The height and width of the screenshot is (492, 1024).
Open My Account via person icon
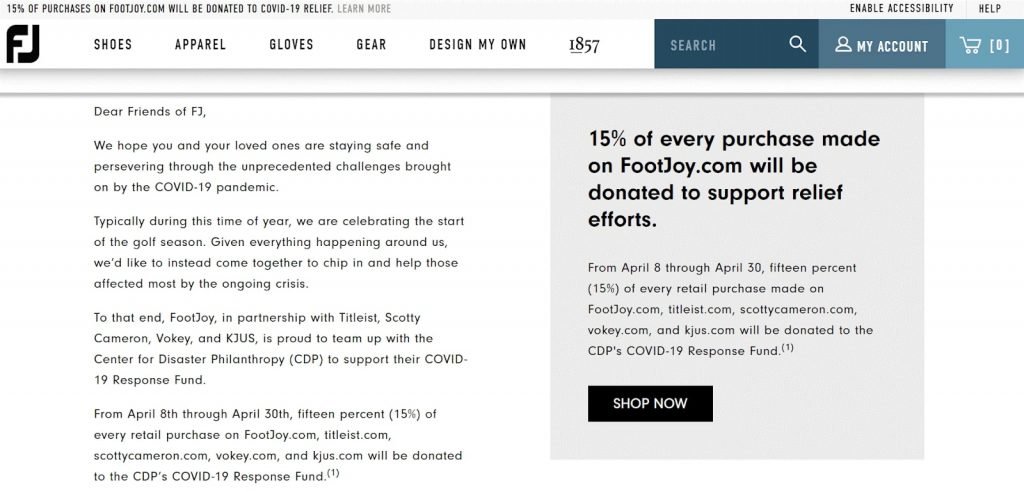843,44
